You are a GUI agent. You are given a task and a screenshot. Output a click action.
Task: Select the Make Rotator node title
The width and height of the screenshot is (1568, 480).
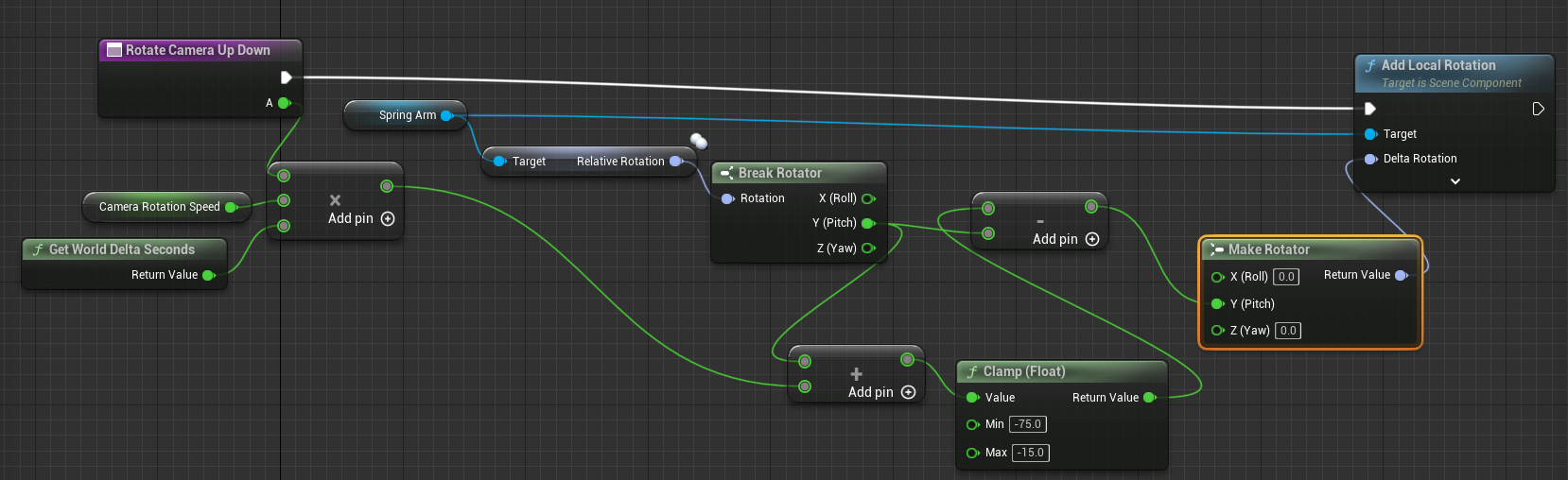click(x=1268, y=249)
